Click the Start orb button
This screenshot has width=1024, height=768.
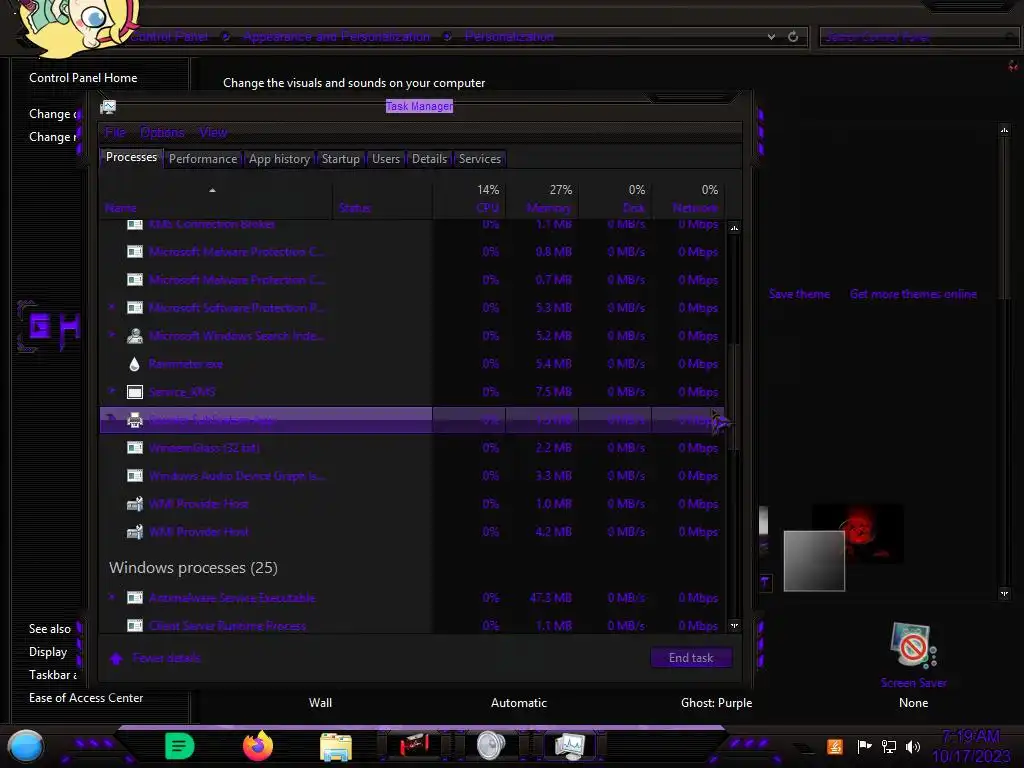point(26,747)
